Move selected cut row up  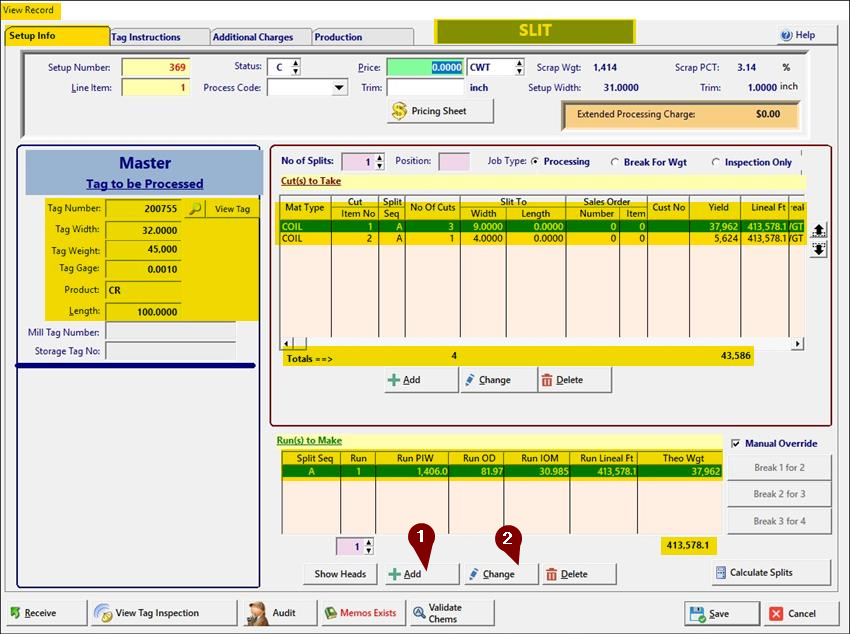tap(818, 230)
